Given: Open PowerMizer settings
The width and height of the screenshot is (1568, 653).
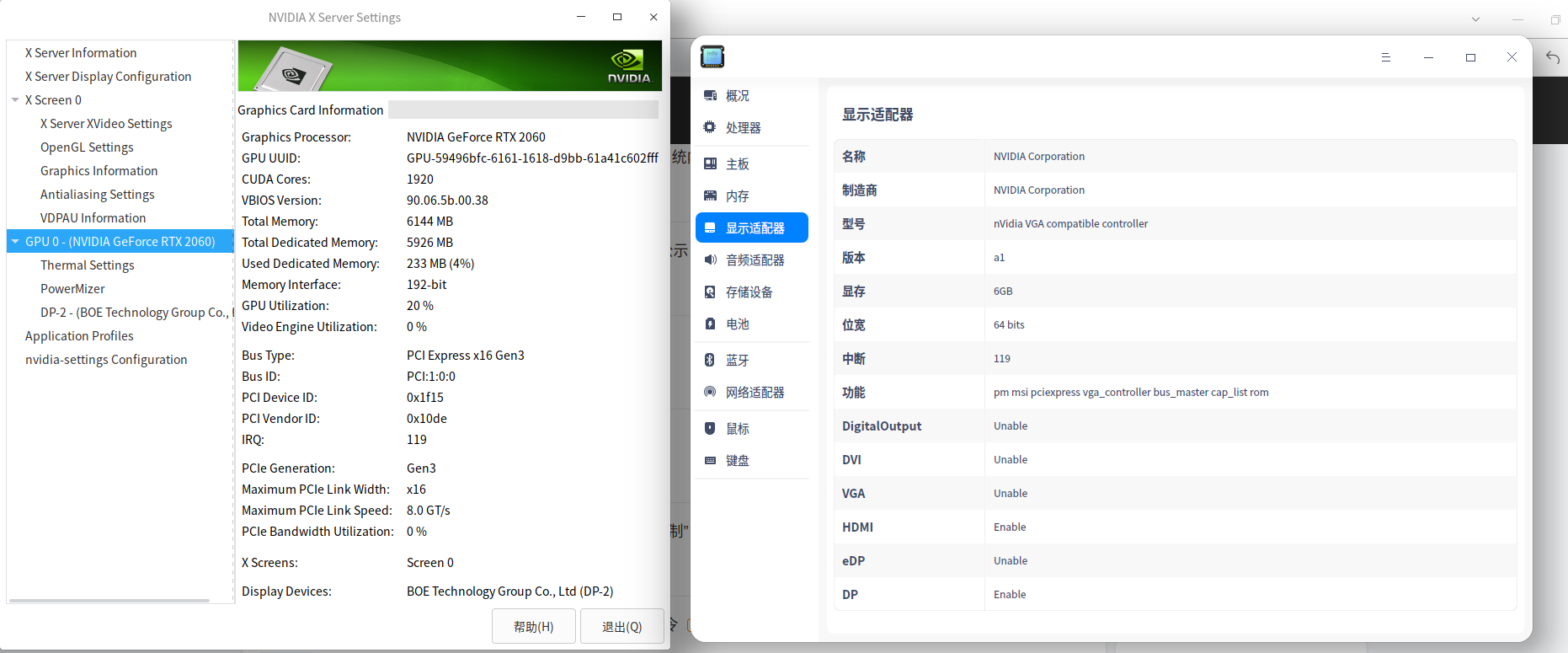Looking at the screenshot, I should tap(73, 289).
